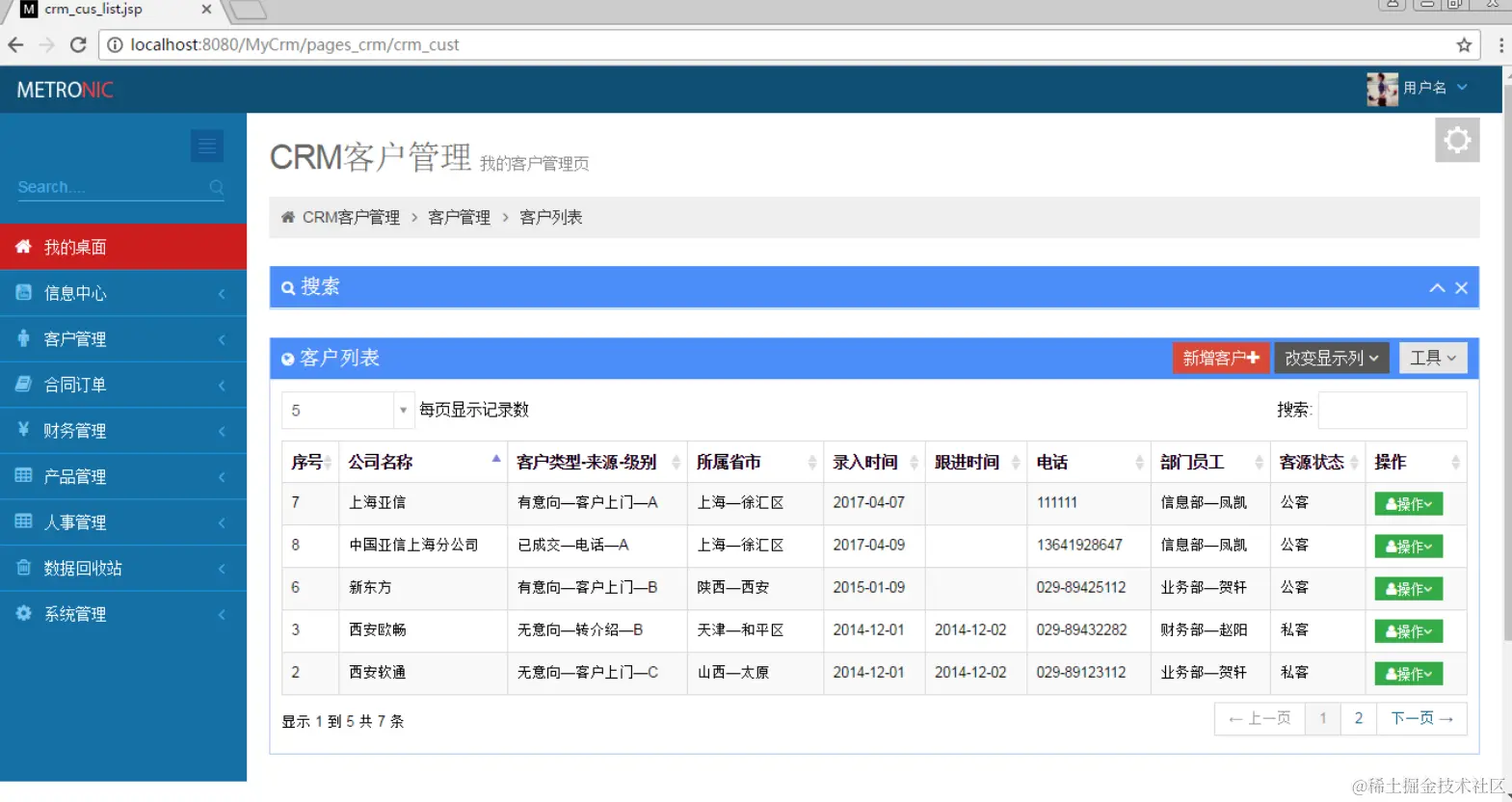Click the home icon in the breadcrumb
The image size is (1512, 802).
tap(287, 217)
